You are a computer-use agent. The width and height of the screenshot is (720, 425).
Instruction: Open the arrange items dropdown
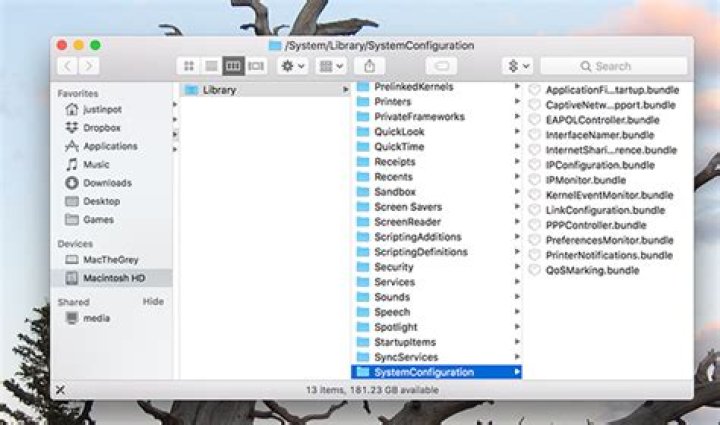coord(331,66)
